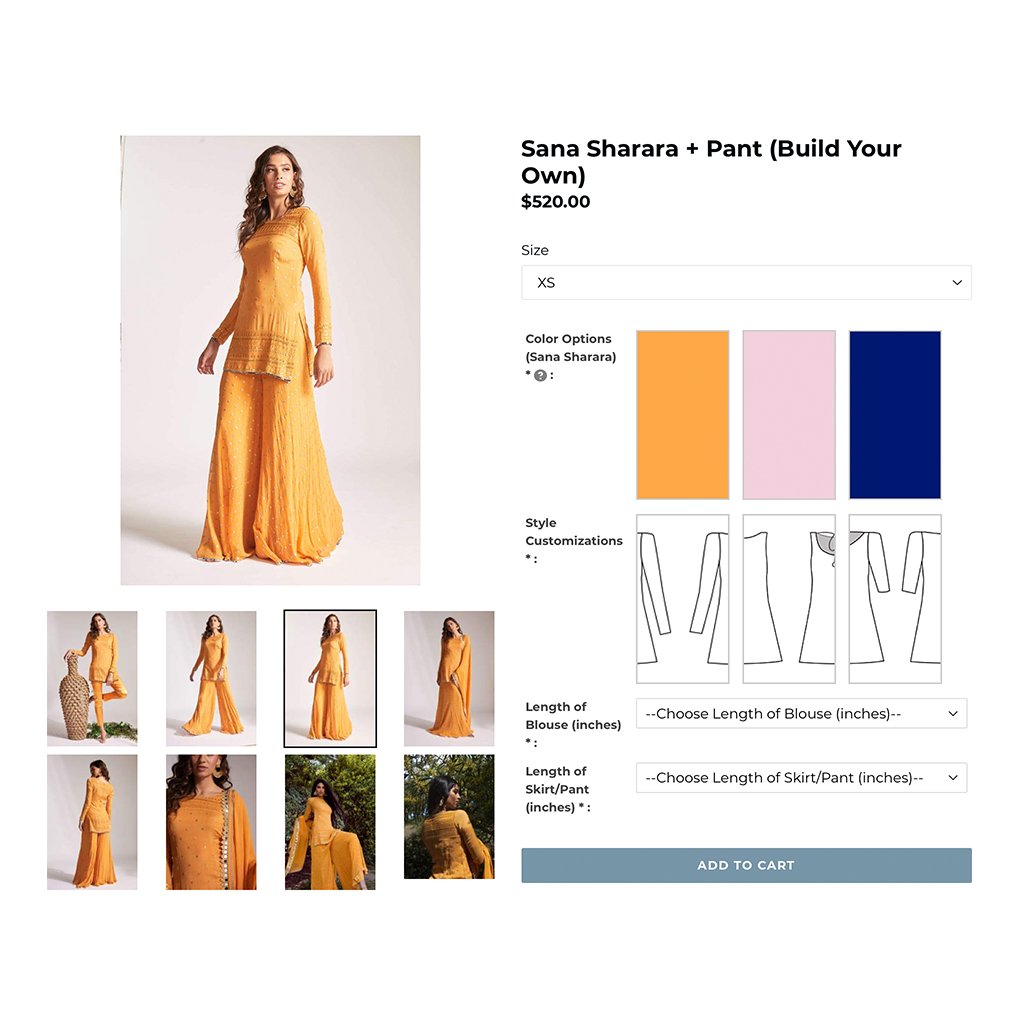The width and height of the screenshot is (1024, 1024).
Task: Choose the sleeveless style customization sketch
Action: coord(789,599)
